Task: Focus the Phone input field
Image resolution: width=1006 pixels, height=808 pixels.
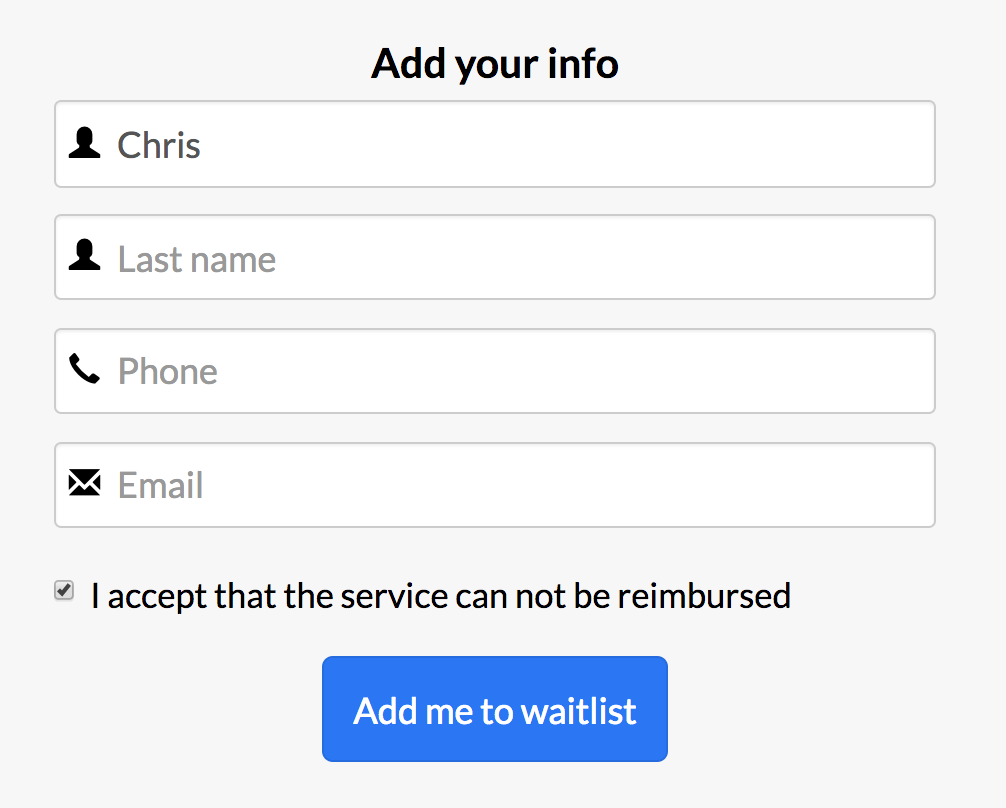Action: pos(495,371)
